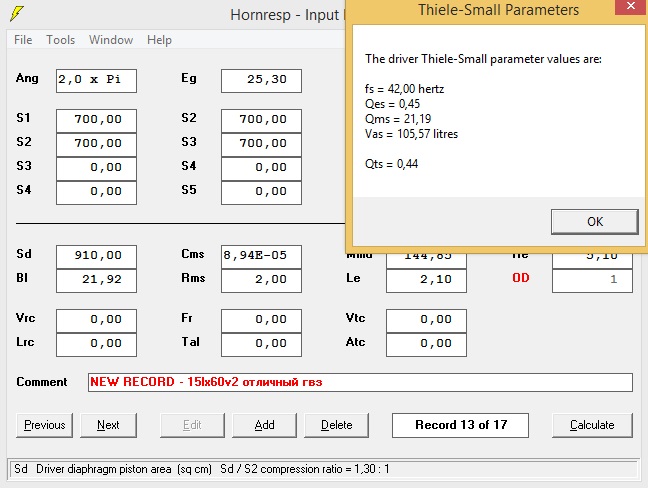The image size is (648, 488).
Task: Click the Qts = 0,44 line
Action: click(391, 164)
